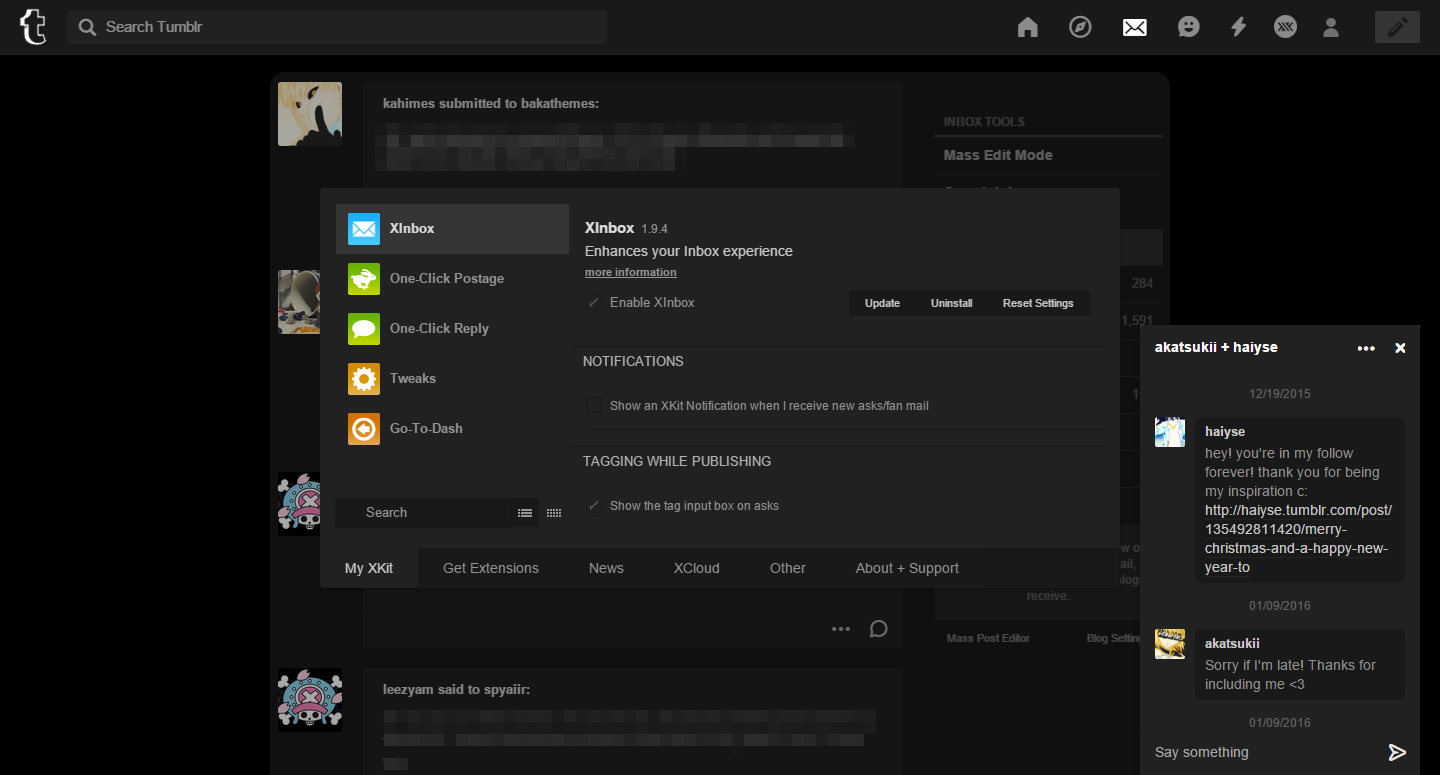Open the News tab in XKit

[x=606, y=568]
